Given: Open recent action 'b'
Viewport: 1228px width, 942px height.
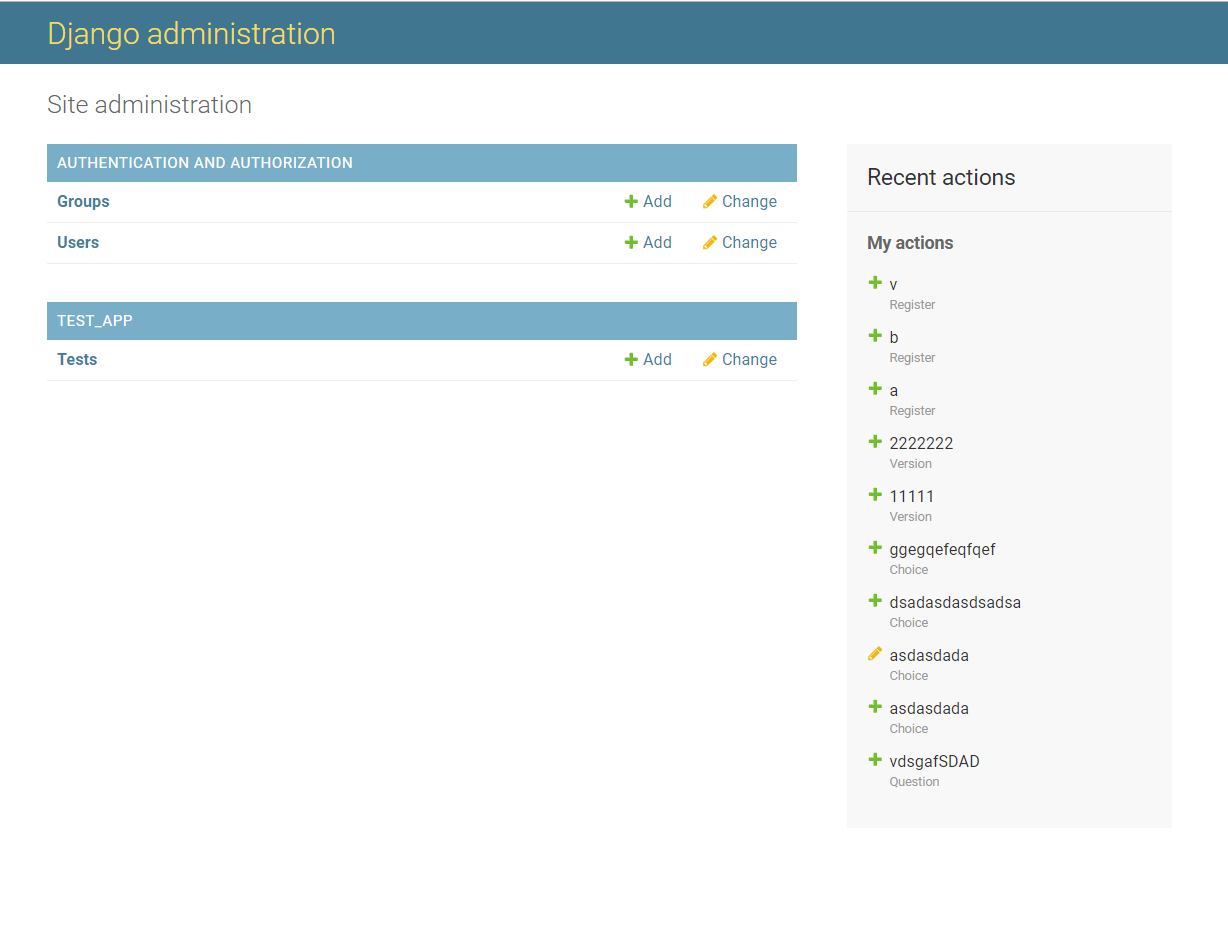Looking at the screenshot, I should click(x=894, y=338).
